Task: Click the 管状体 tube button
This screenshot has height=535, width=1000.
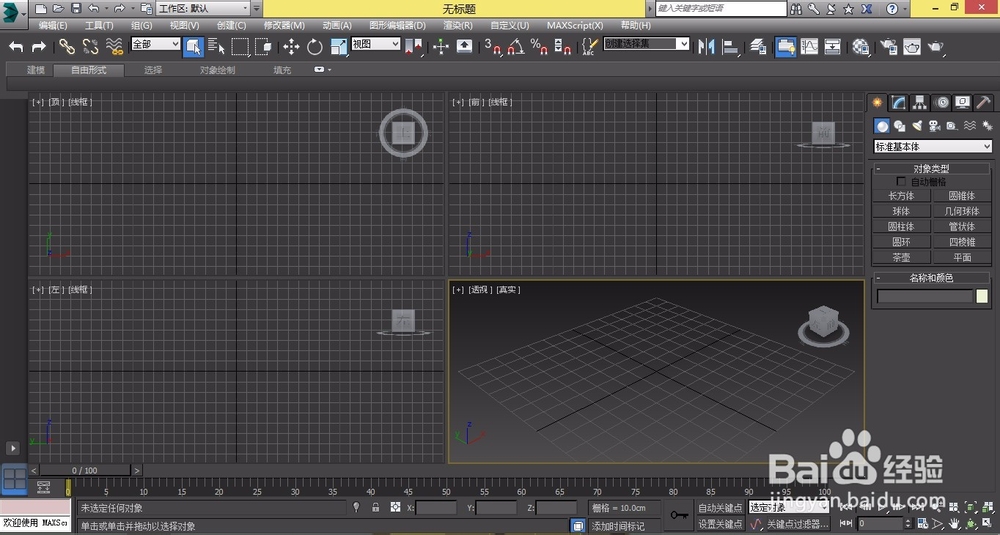Action: point(962,226)
